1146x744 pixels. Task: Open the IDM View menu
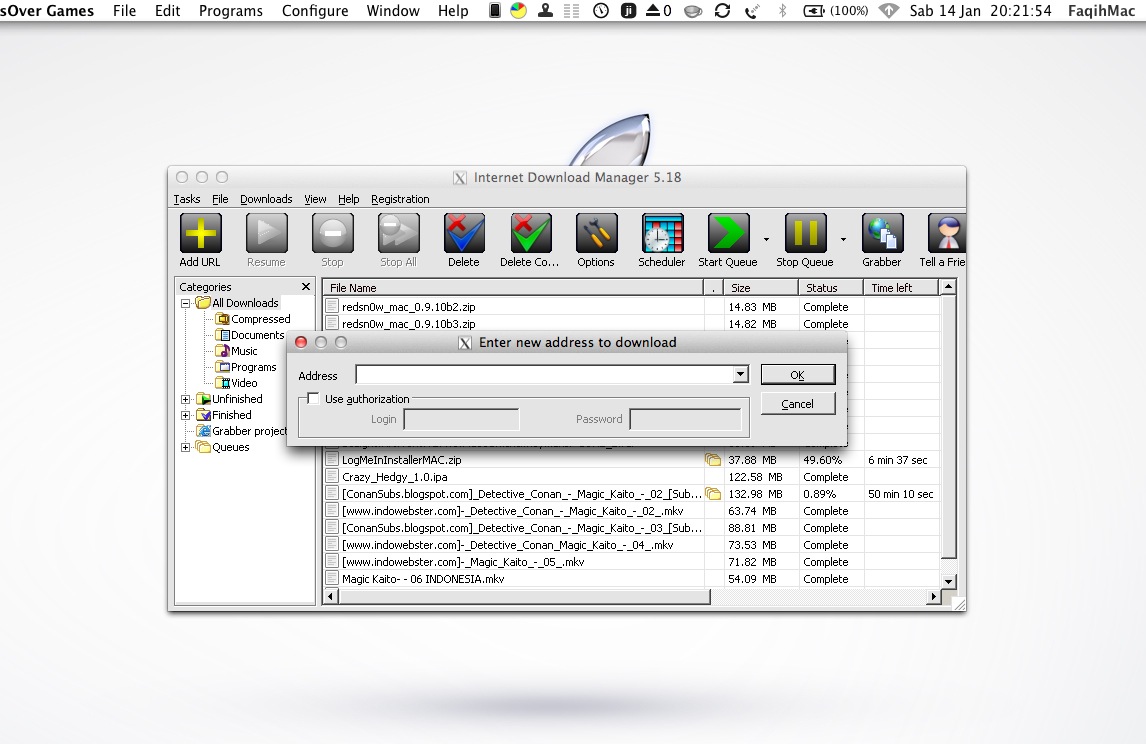tap(315, 199)
